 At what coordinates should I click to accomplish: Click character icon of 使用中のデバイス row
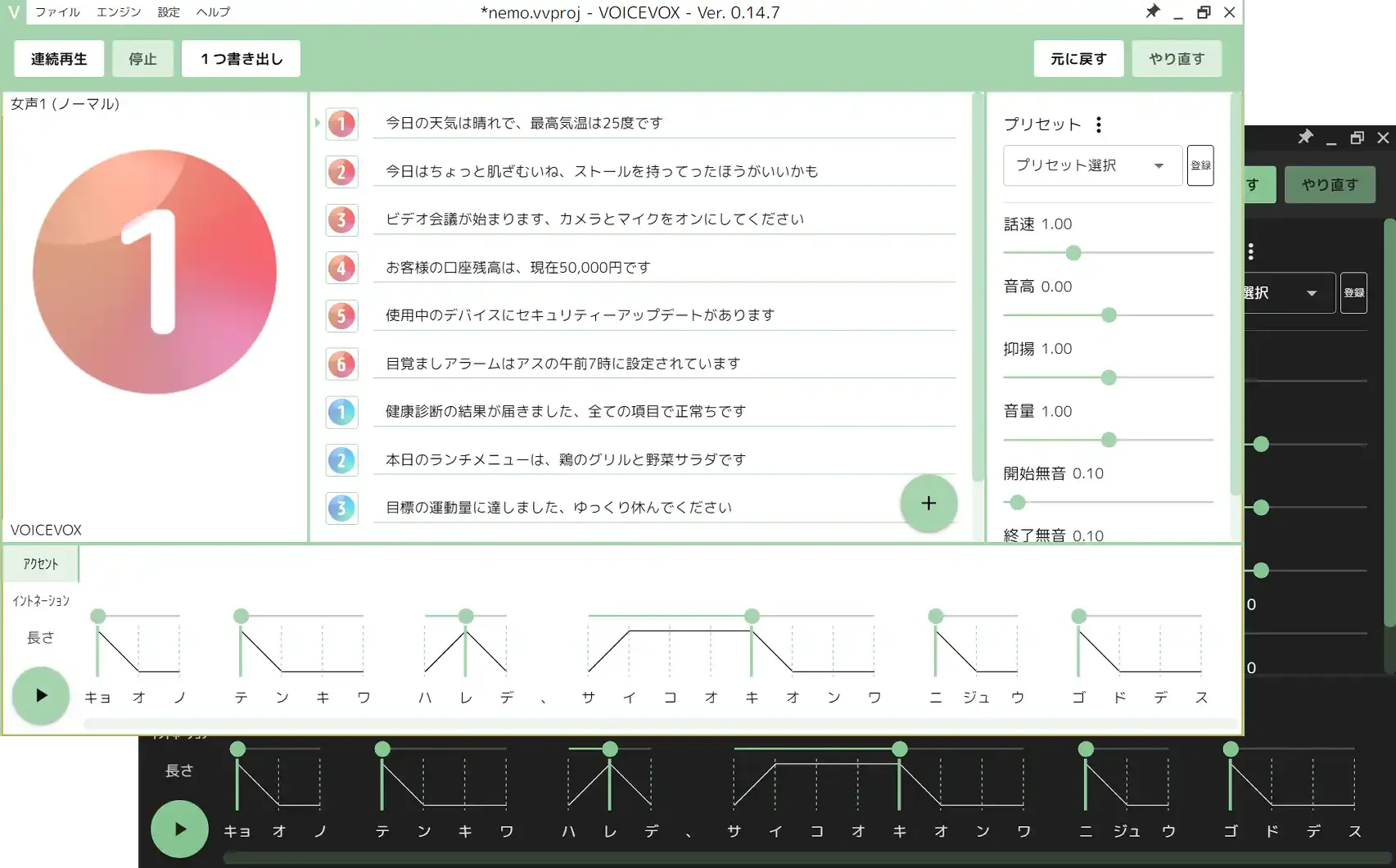[x=341, y=315]
